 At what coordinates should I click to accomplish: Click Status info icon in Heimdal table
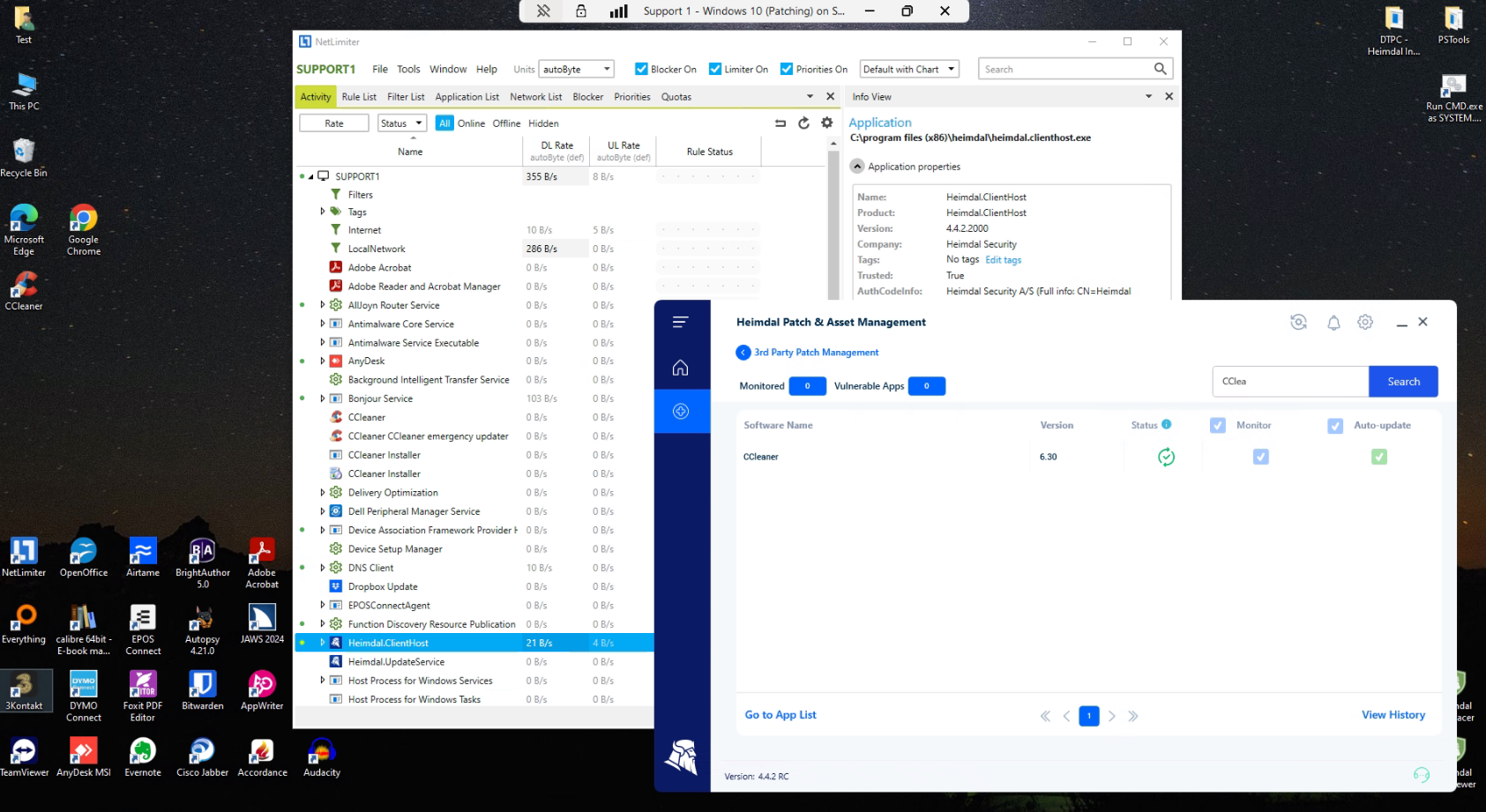pyautogui.click(x=1166, y=424)
